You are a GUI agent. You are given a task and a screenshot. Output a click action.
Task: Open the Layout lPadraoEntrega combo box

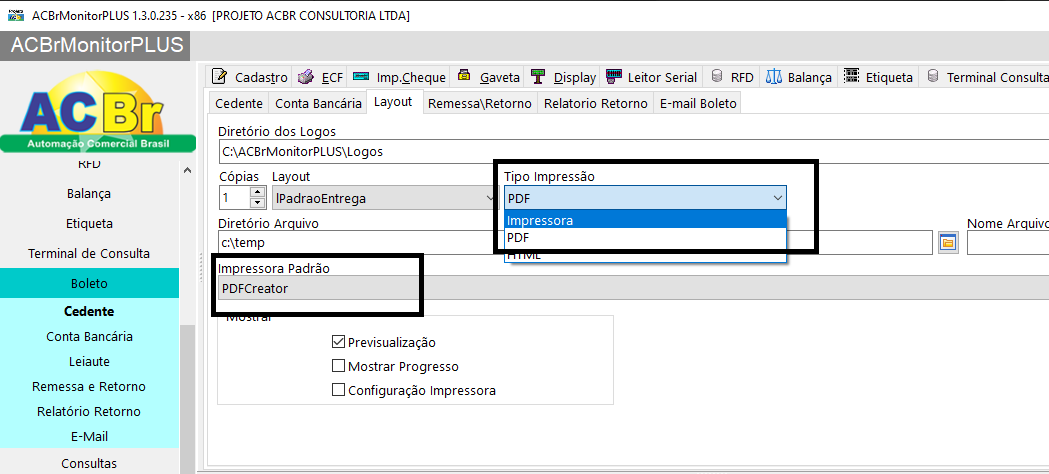383,198
